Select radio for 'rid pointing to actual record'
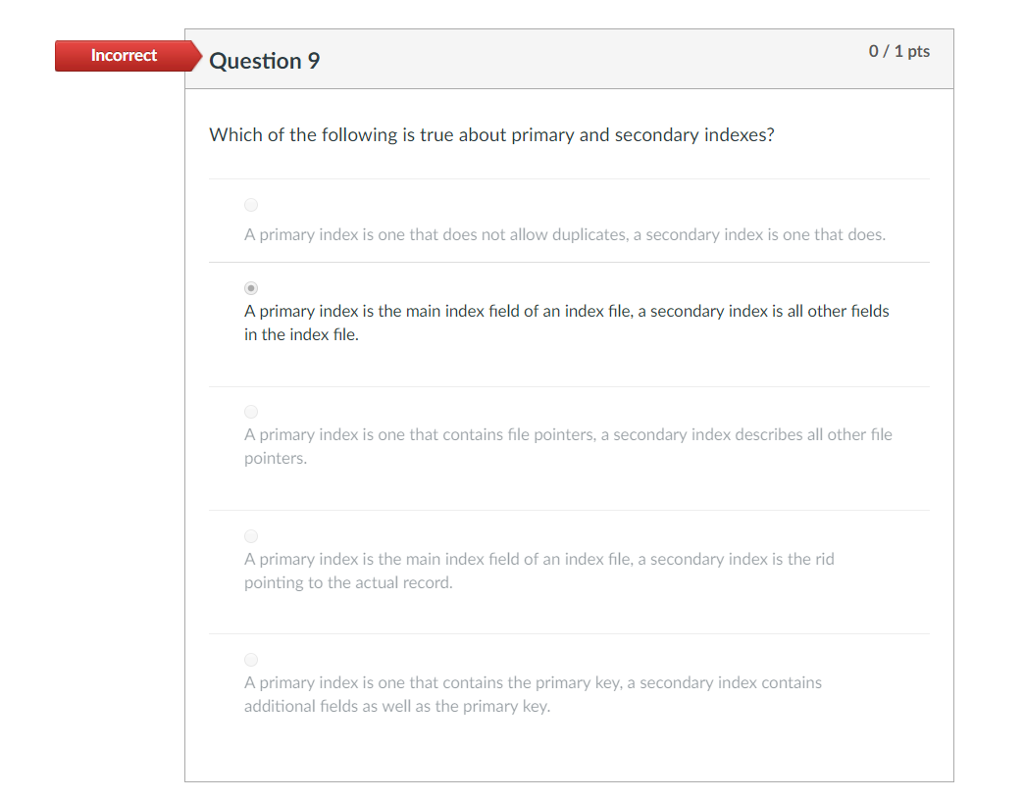Screen dimensions: 1024x799 [x=251, y=536]
